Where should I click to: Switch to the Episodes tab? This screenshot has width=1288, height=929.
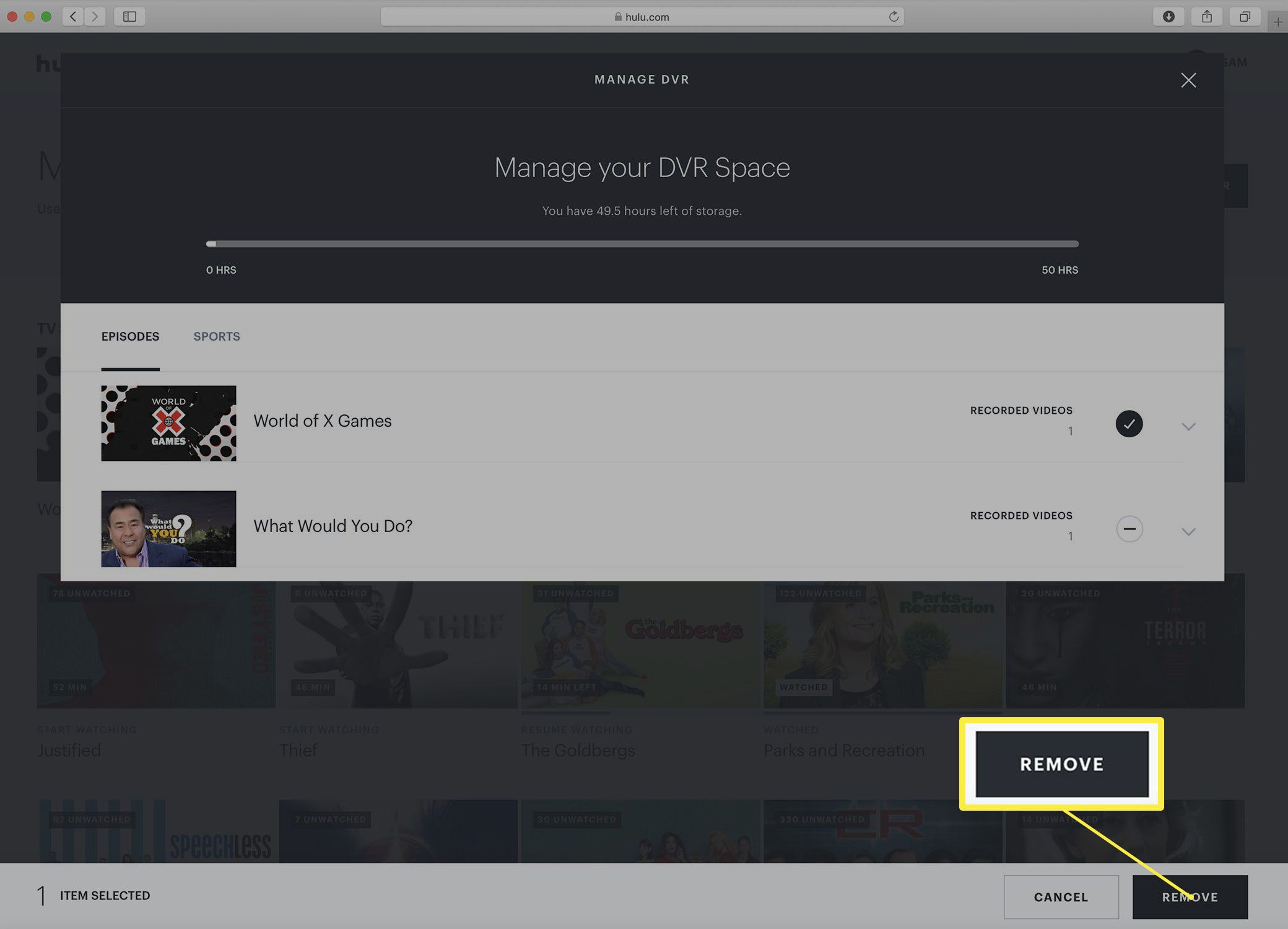[130, 336]
